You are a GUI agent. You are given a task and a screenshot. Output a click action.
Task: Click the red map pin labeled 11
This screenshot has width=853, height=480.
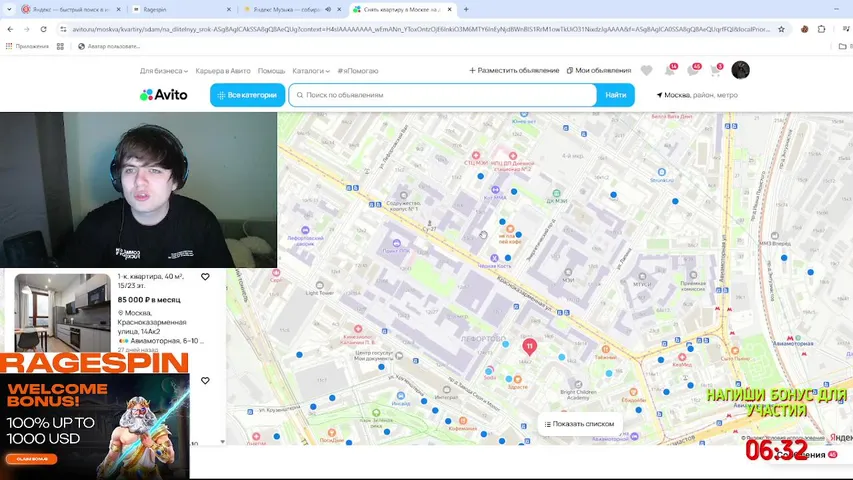point(529,347)
